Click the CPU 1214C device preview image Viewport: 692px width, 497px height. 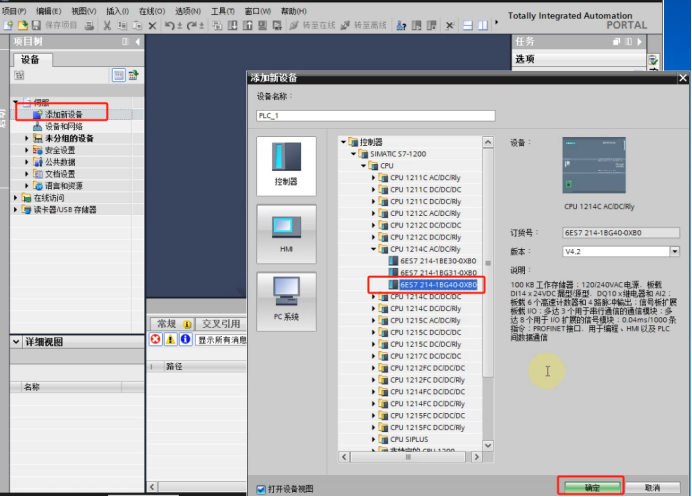tap(594, 165)
